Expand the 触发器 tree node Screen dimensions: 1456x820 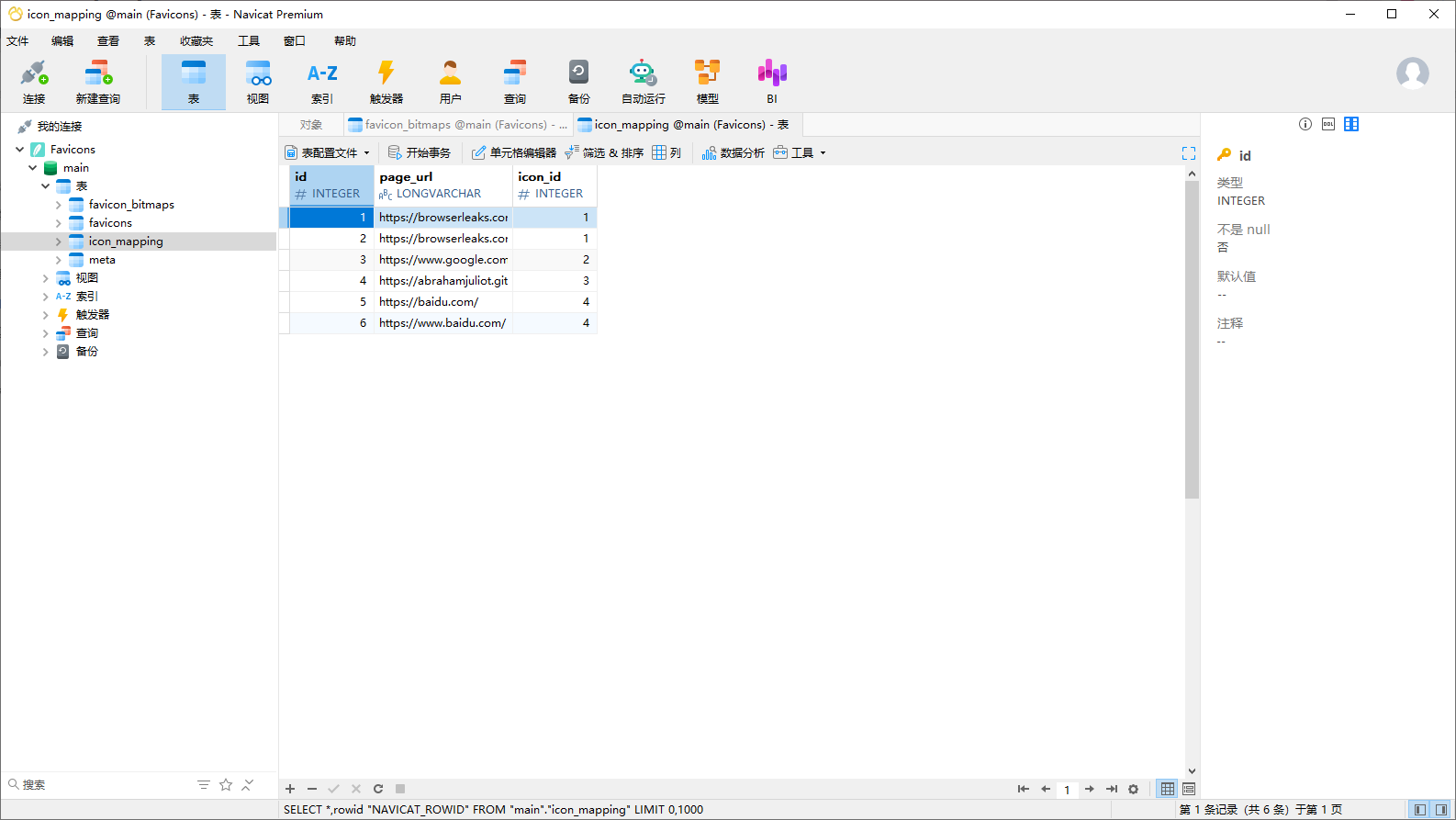tap(45, 314)
